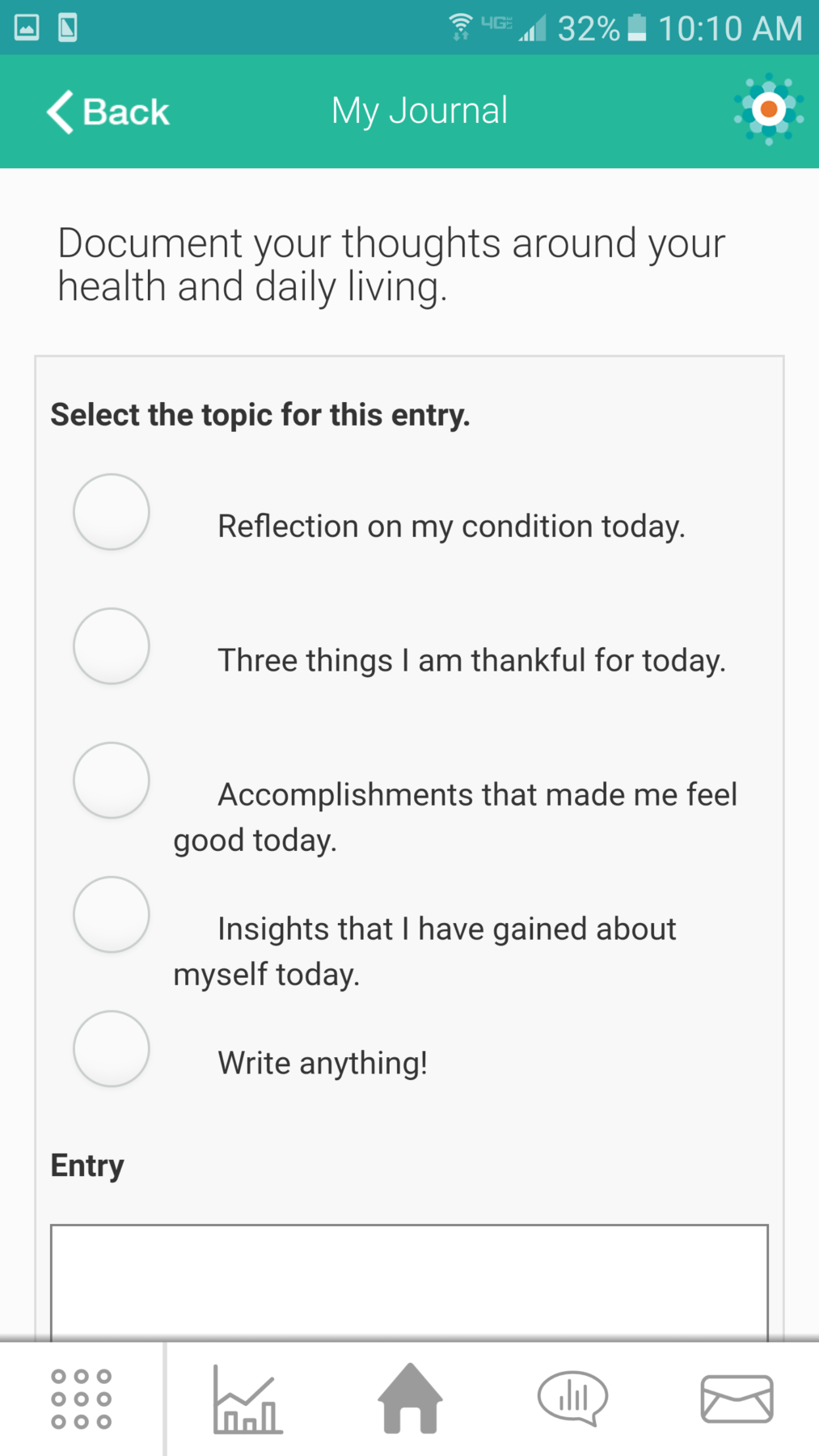This screenshot has width=819, height=1456.
Task: Open the chart trends icon
Action: click(247, 1399)
